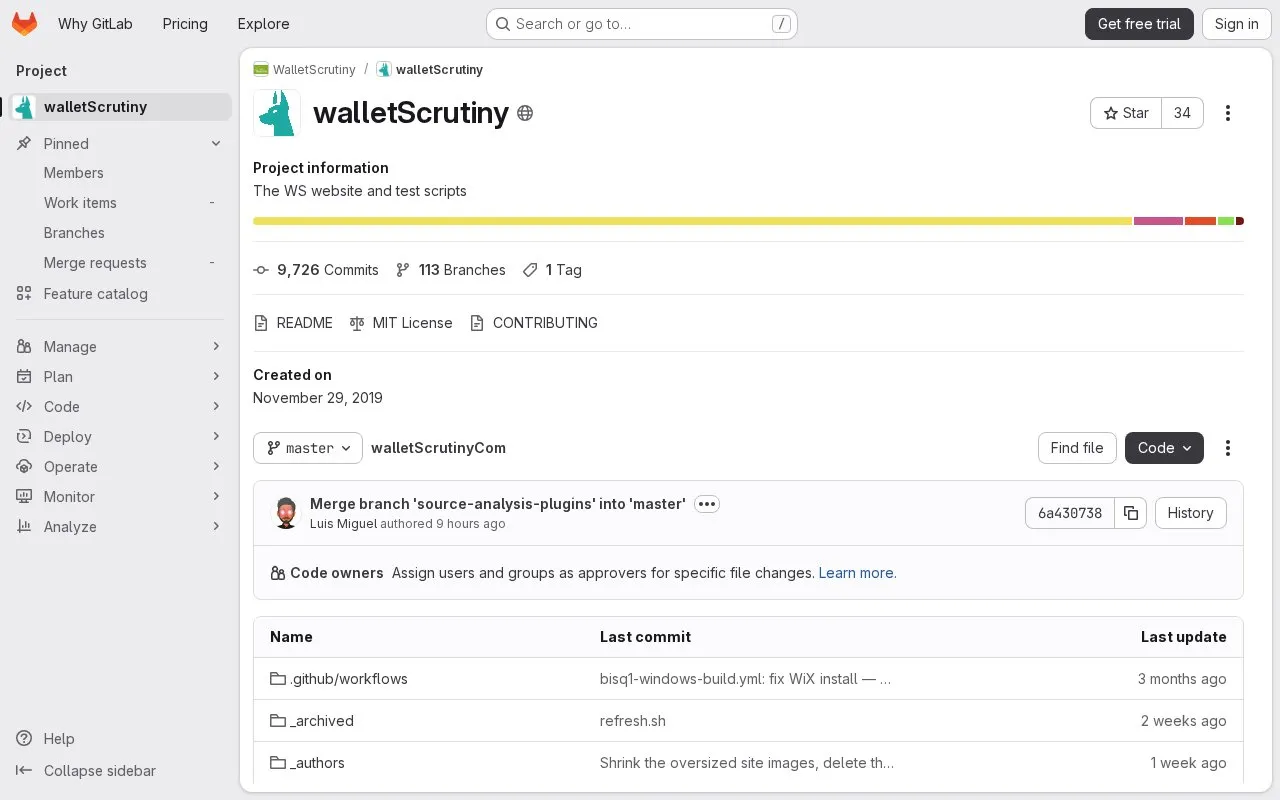Collapse the Pinned section
The image size is (1280, 800).
pos(120,144)
